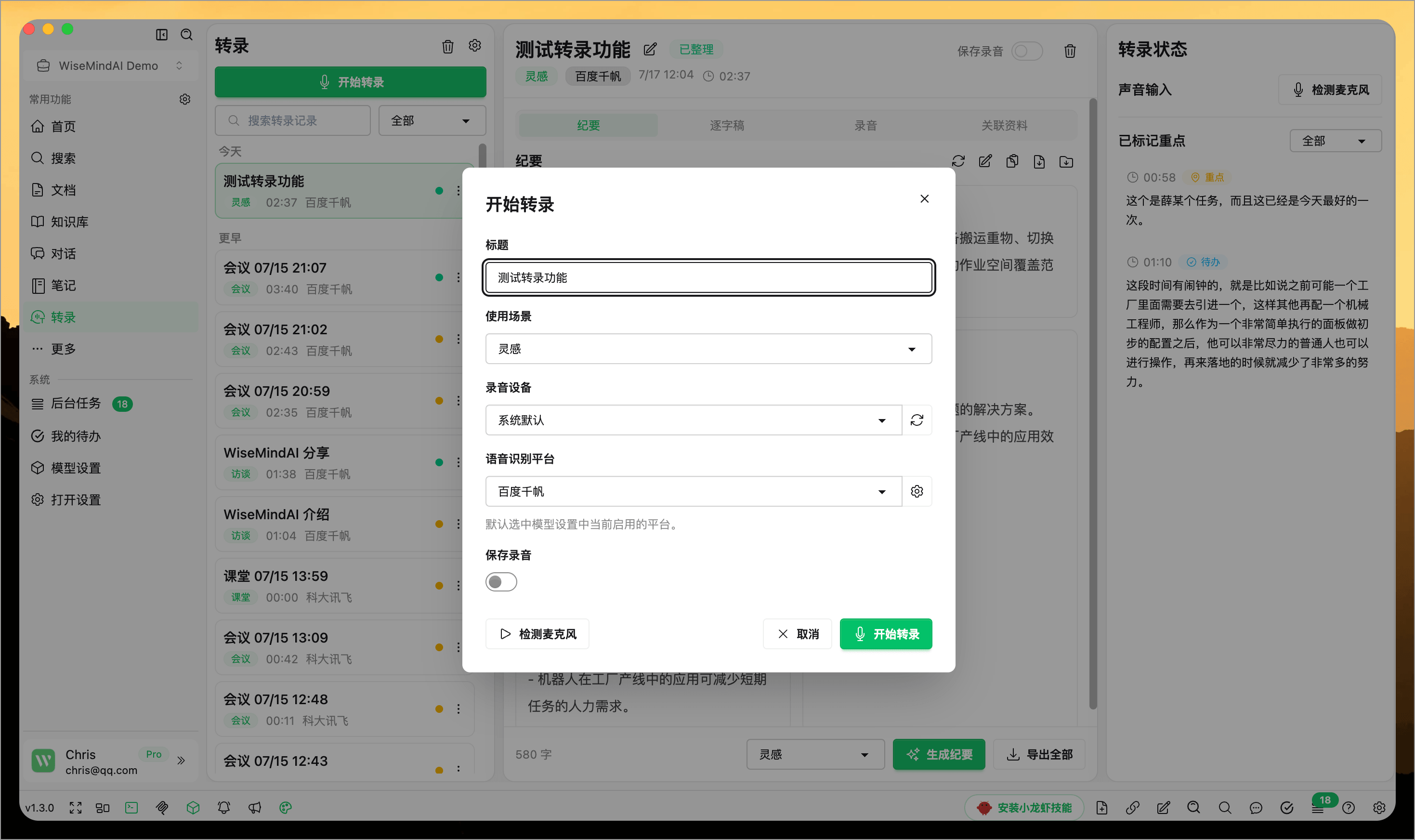1415x840 pixels.
Task: Open megaphone announcements icon
Action: point(255,808)
